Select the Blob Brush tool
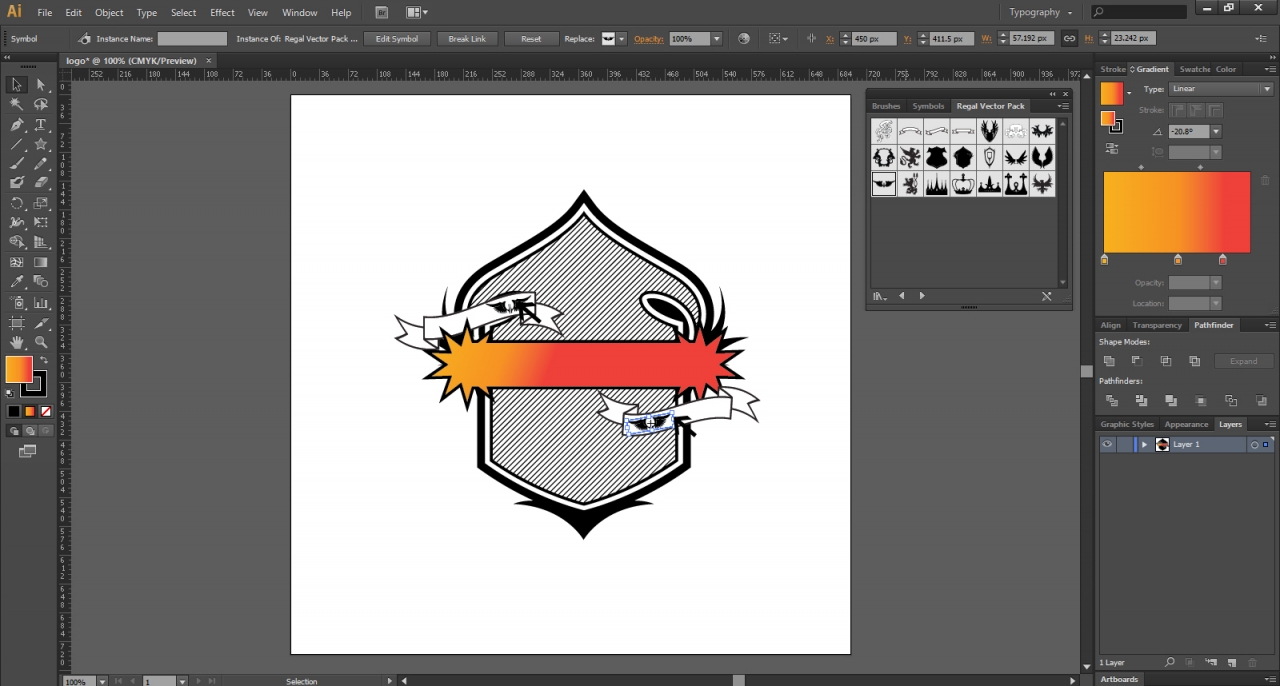1280x686 pixels. pos(17,183)
